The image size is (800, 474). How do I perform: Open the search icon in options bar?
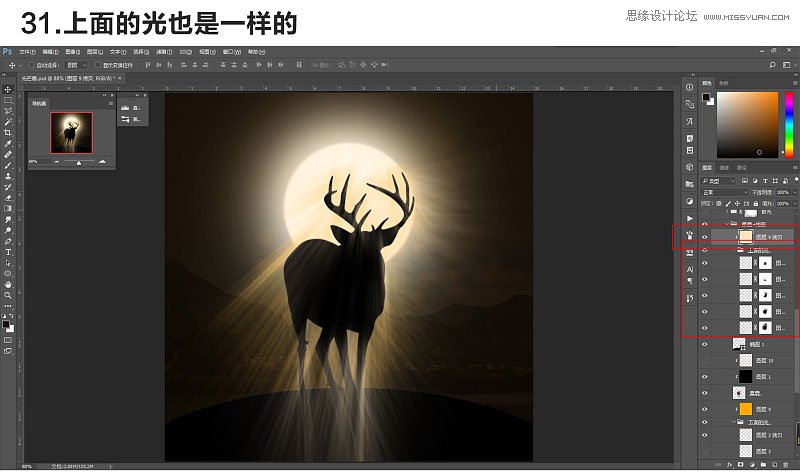(x=772, y=65)
